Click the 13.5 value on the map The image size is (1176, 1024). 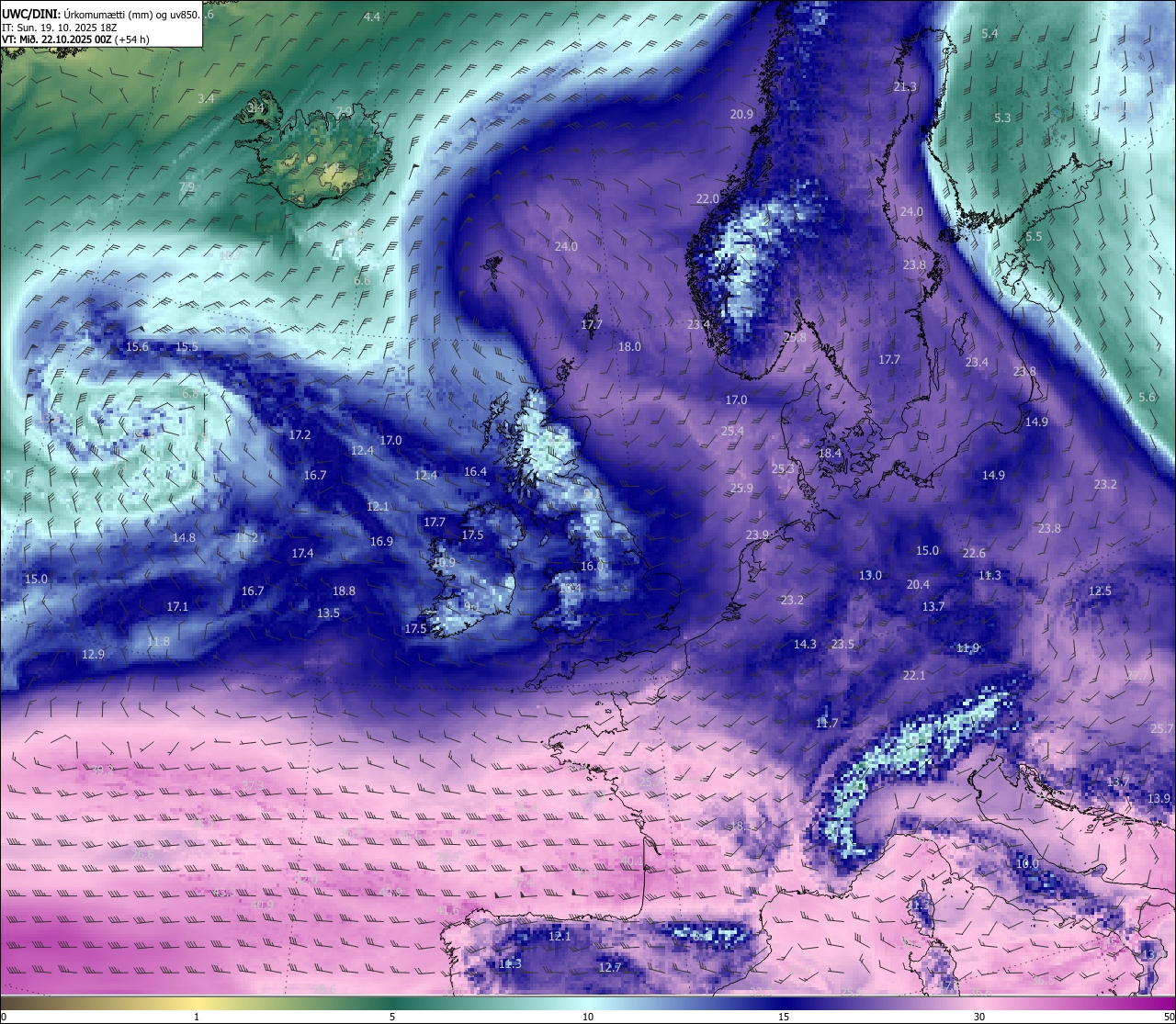pos(328,613)
